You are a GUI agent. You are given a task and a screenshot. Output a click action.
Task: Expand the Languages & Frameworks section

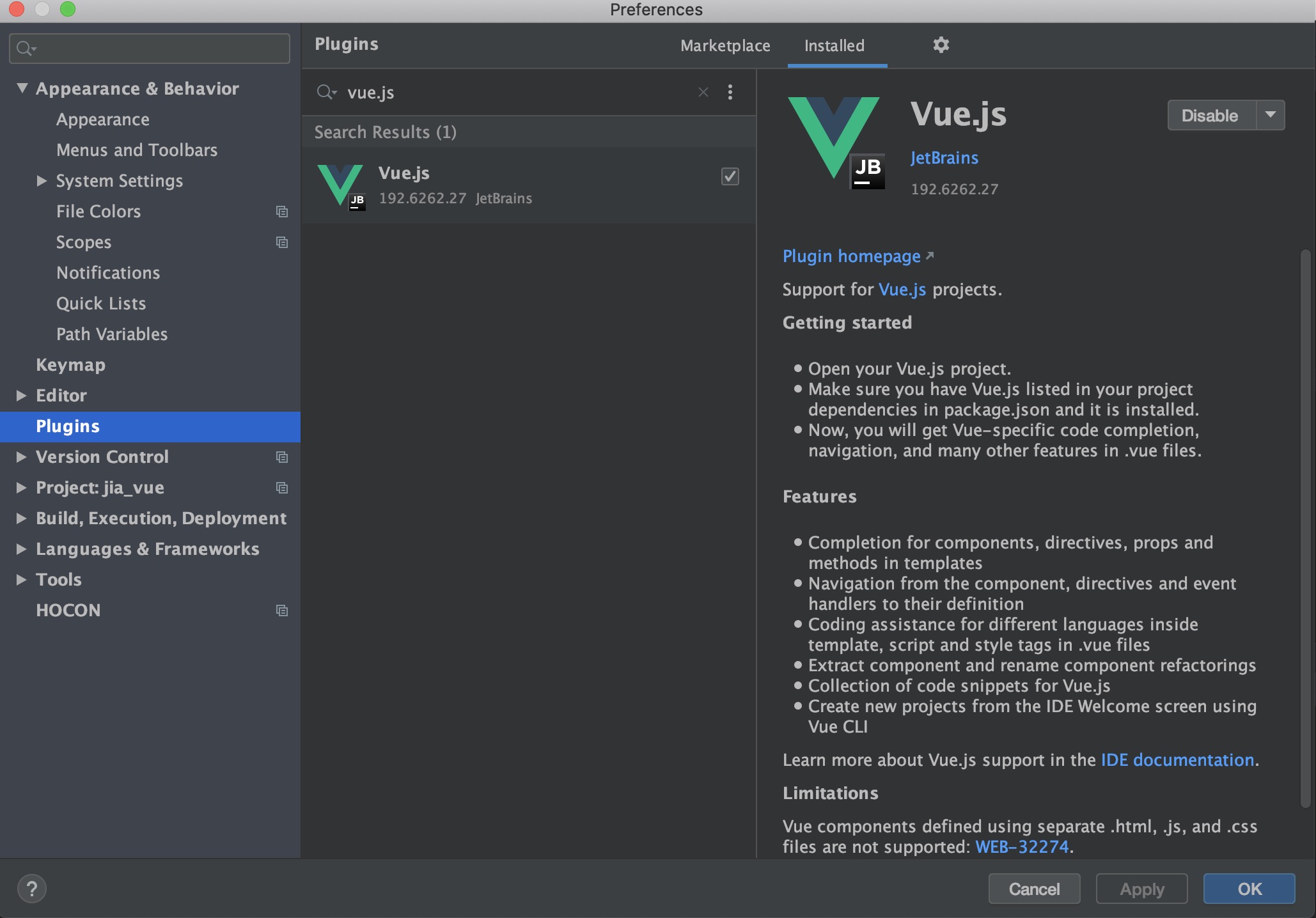tap(21, 547)
